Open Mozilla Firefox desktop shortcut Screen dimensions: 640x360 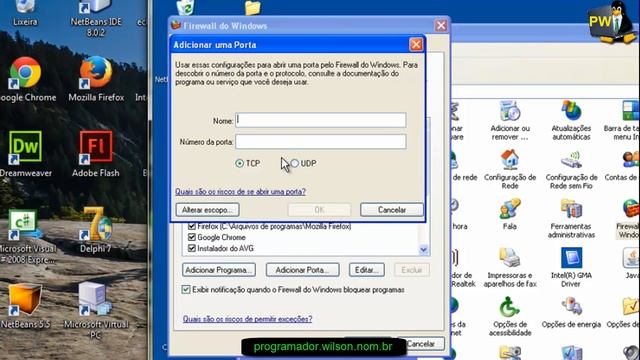pos(96,73)
